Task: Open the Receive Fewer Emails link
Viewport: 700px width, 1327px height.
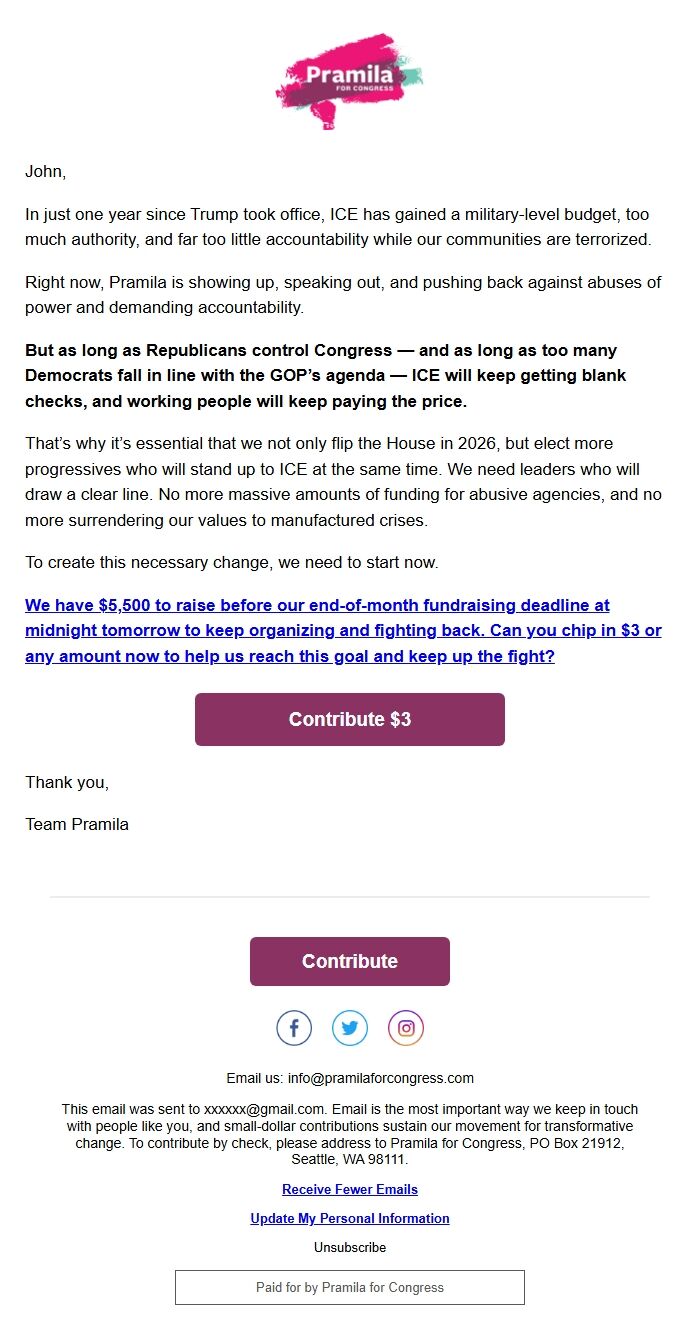Action: click(x=349, y=1189)
